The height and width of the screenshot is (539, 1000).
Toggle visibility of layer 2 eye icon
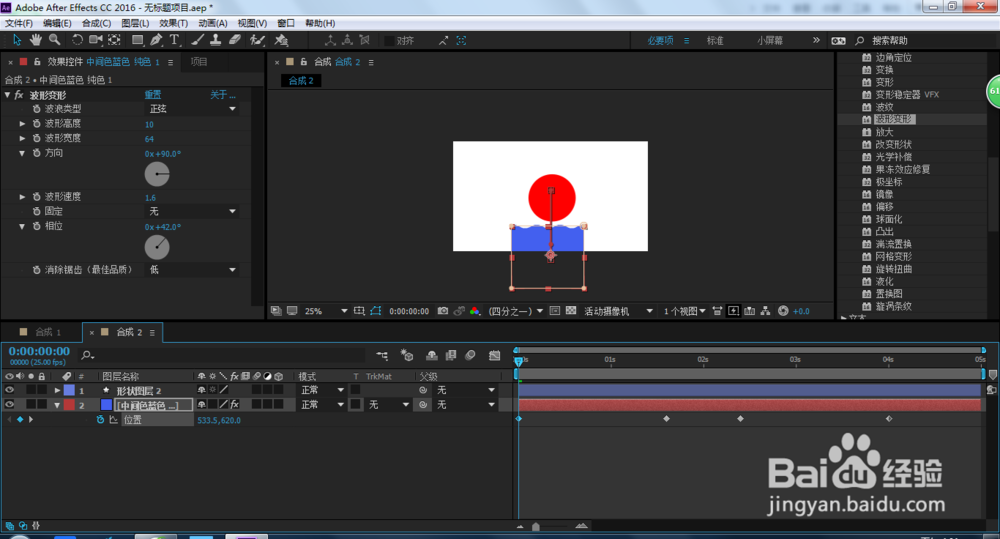pos(10,404)
